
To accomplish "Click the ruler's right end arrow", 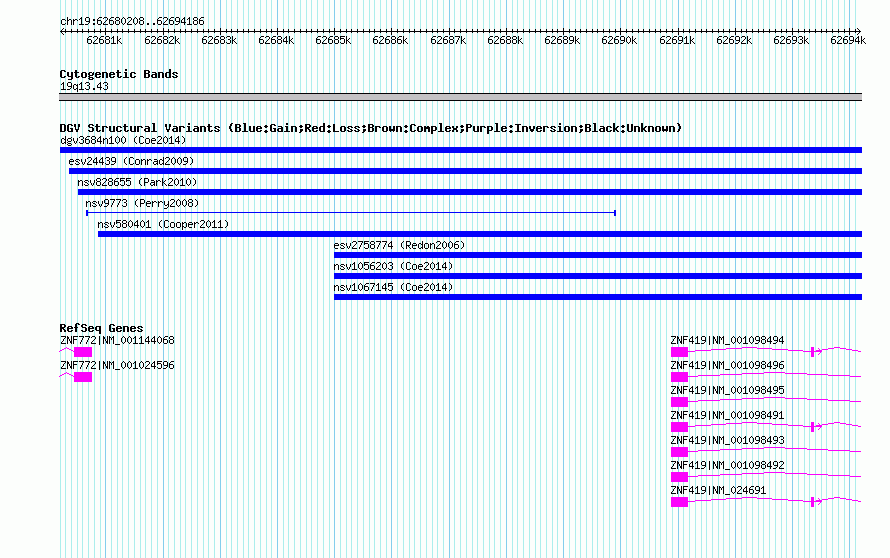I will point(859,31).
